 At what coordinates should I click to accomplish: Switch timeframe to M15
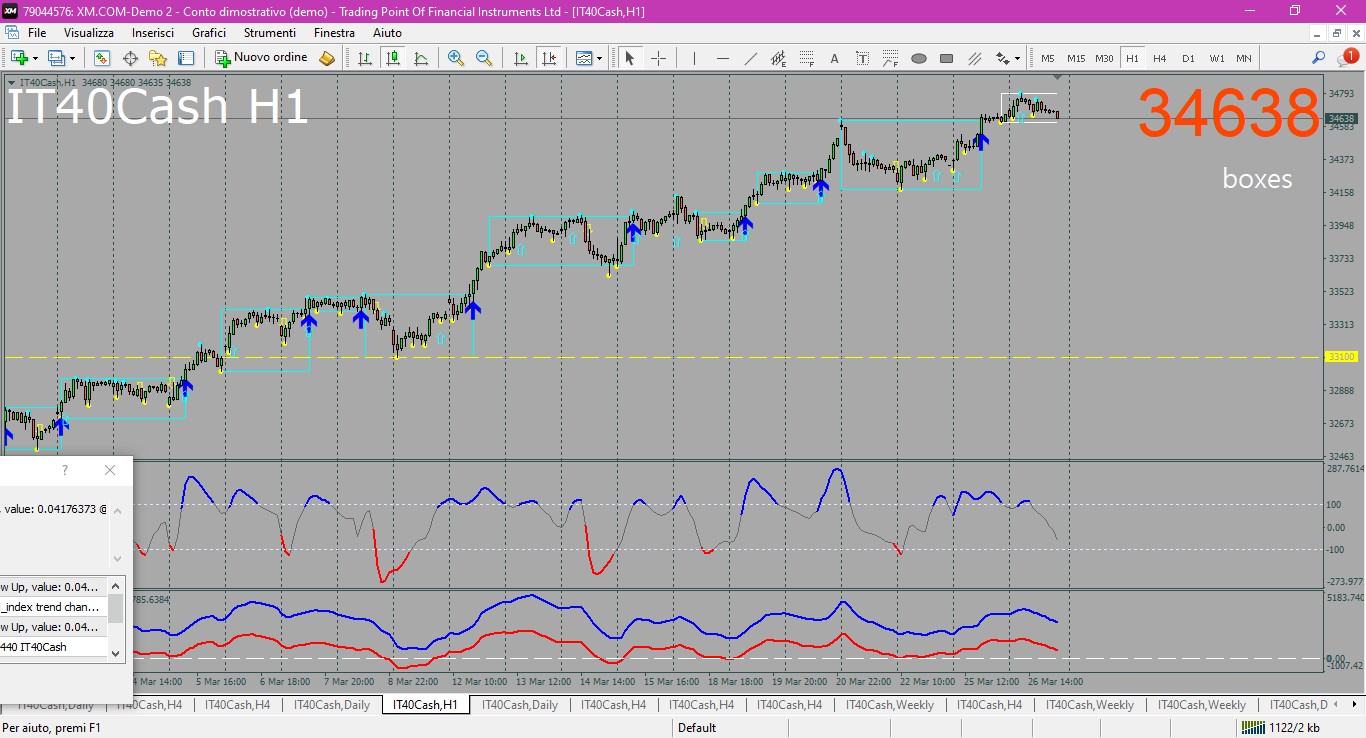[1076, 58]
